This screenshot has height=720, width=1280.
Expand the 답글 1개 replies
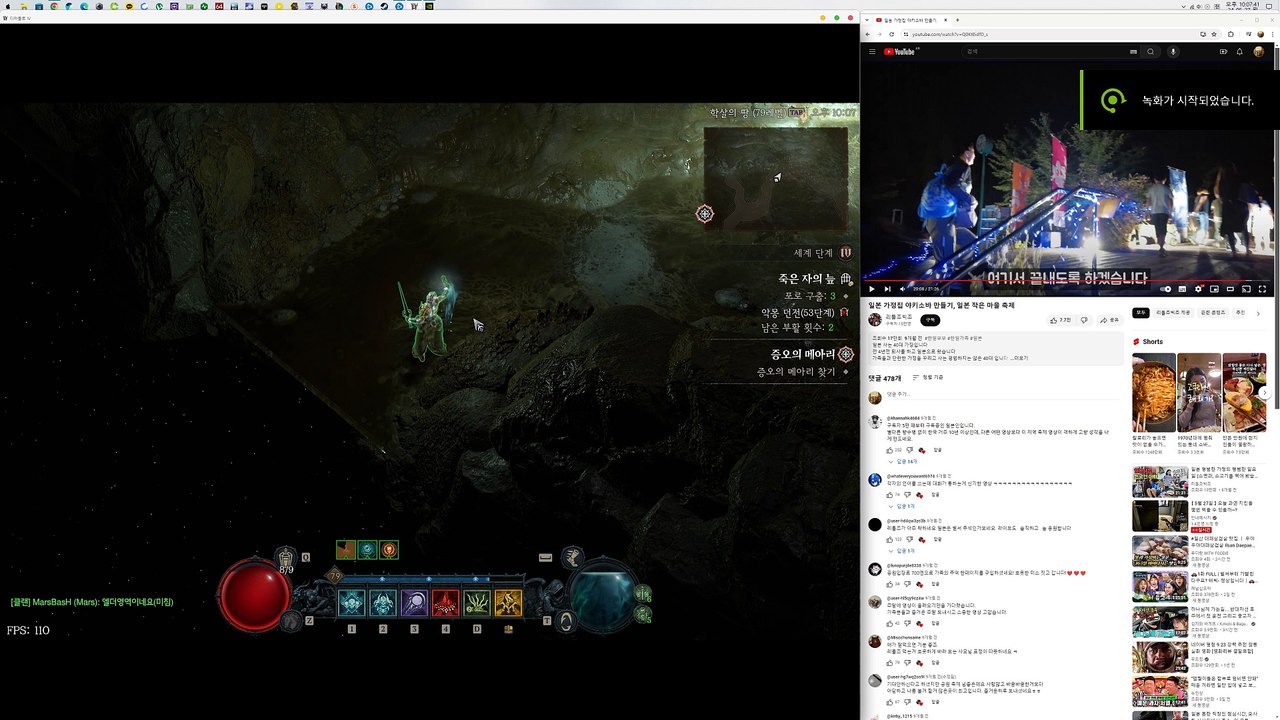(x=901, y=507)
